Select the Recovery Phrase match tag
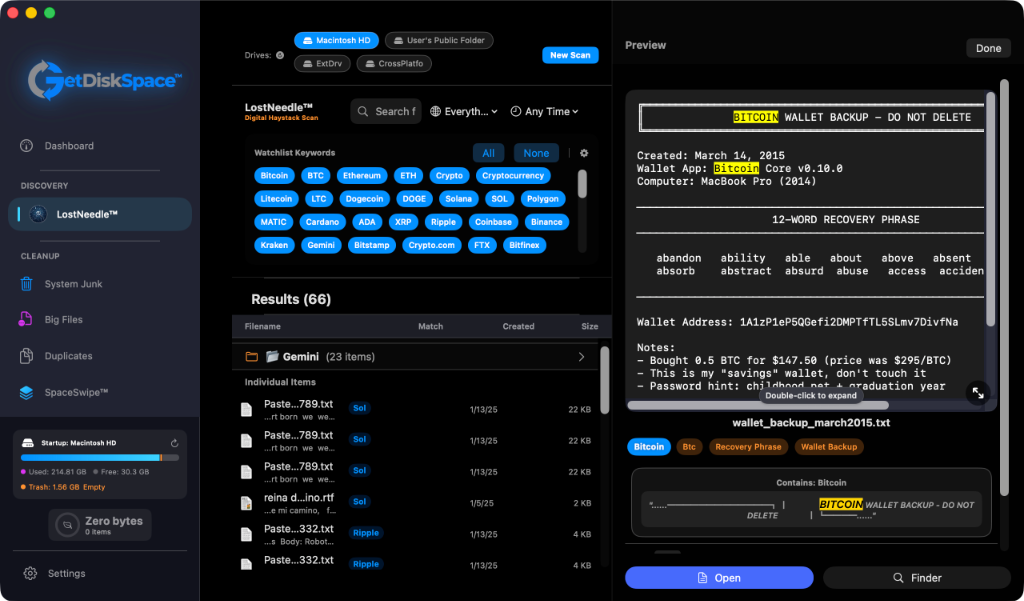The height and width of the screenshot is (601, 1024). click(748, 447)
